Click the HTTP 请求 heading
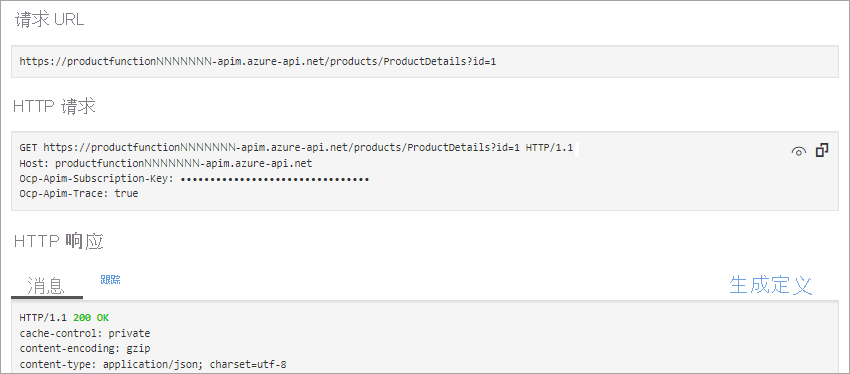850x374 pixels. pyautogui.click(x=54, y=106)
